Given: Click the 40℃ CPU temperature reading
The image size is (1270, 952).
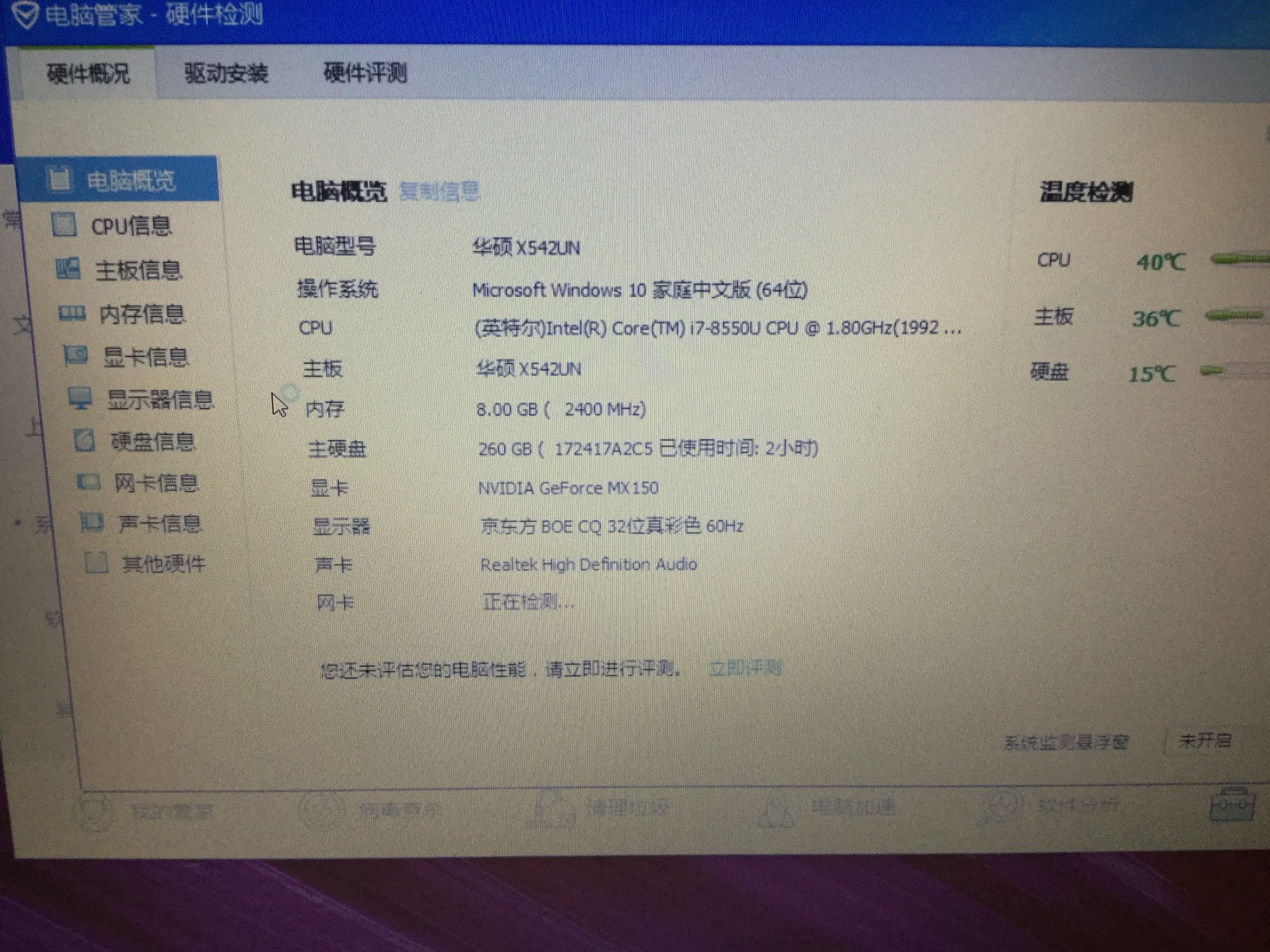Looking at the screenshot, I should coord(1160,262).
